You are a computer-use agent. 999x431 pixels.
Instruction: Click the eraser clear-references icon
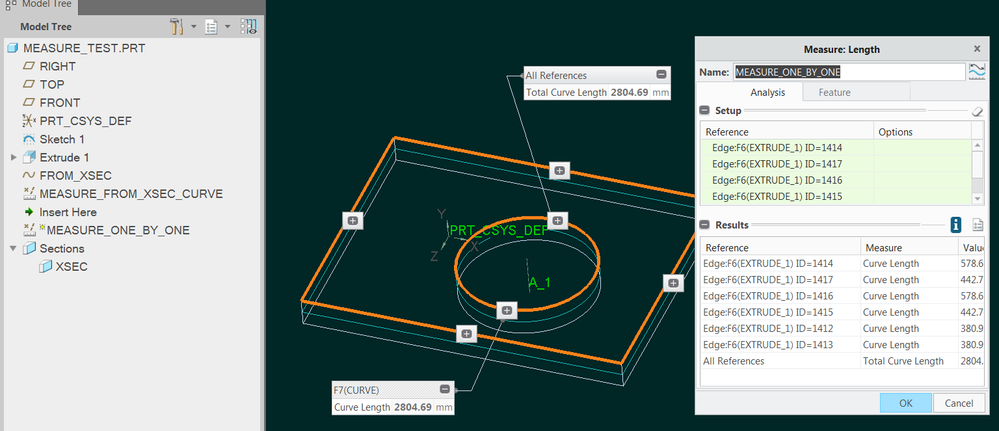click(977, 111)
